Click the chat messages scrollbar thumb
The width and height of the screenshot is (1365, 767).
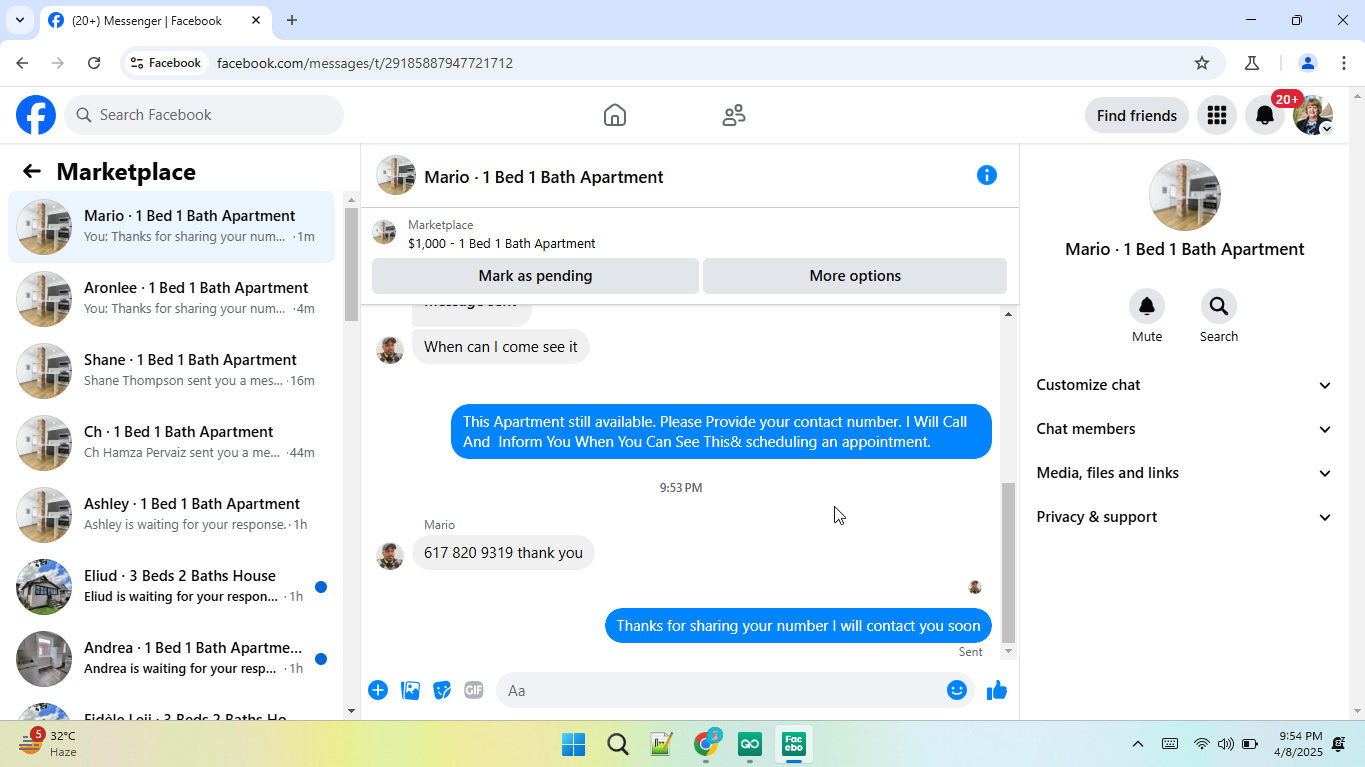[x=1008, y=562]
